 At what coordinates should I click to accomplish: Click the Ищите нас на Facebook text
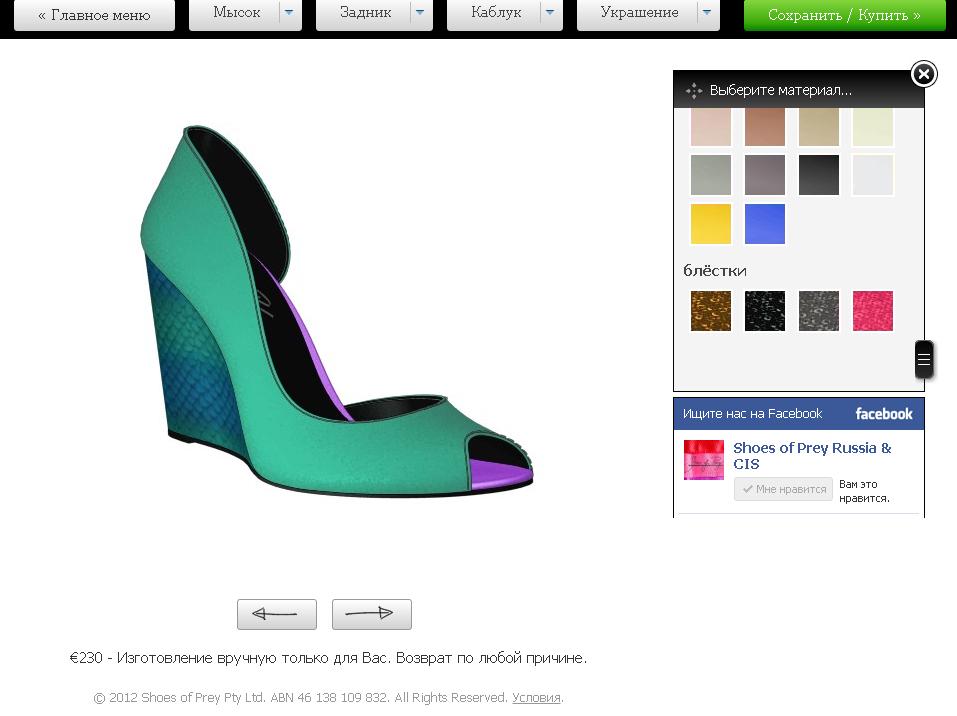(752, 414)
